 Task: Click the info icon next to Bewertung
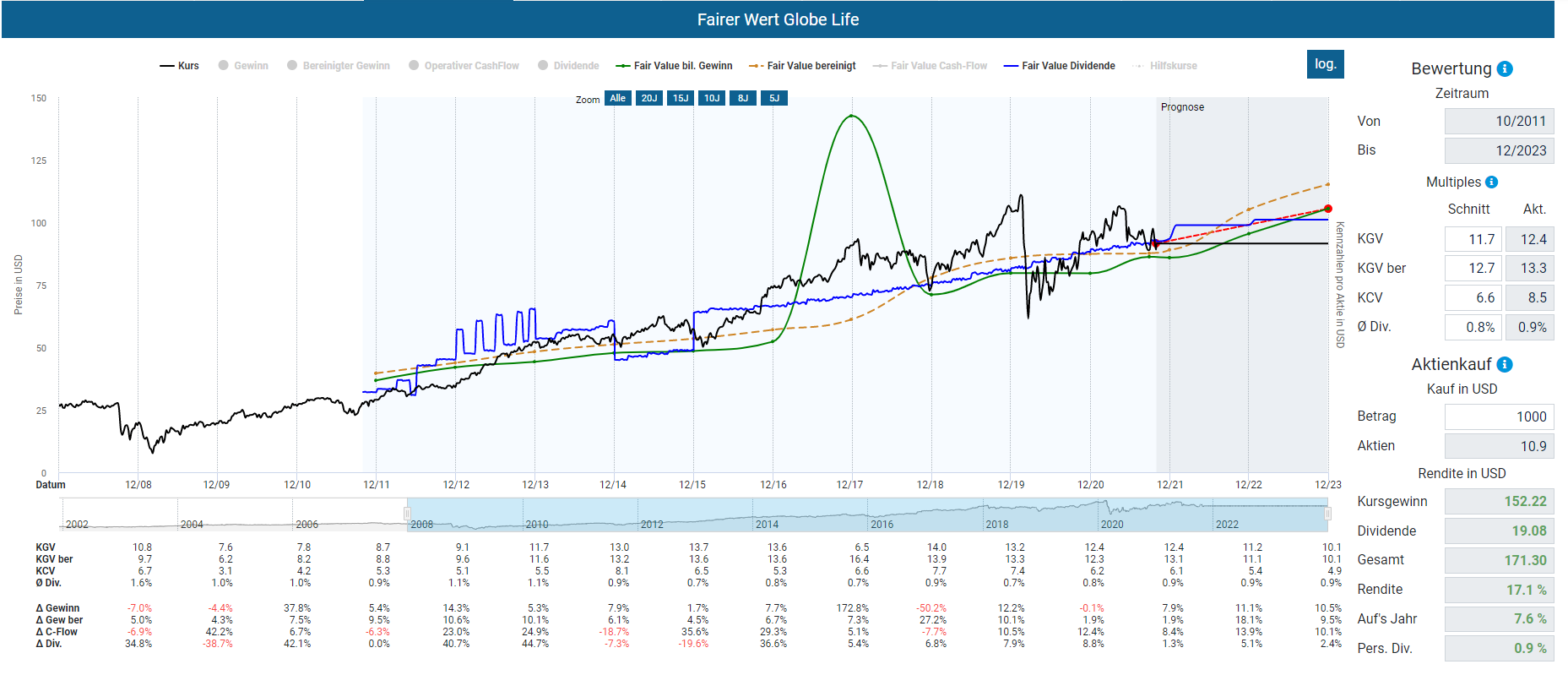pos(1505,69)
